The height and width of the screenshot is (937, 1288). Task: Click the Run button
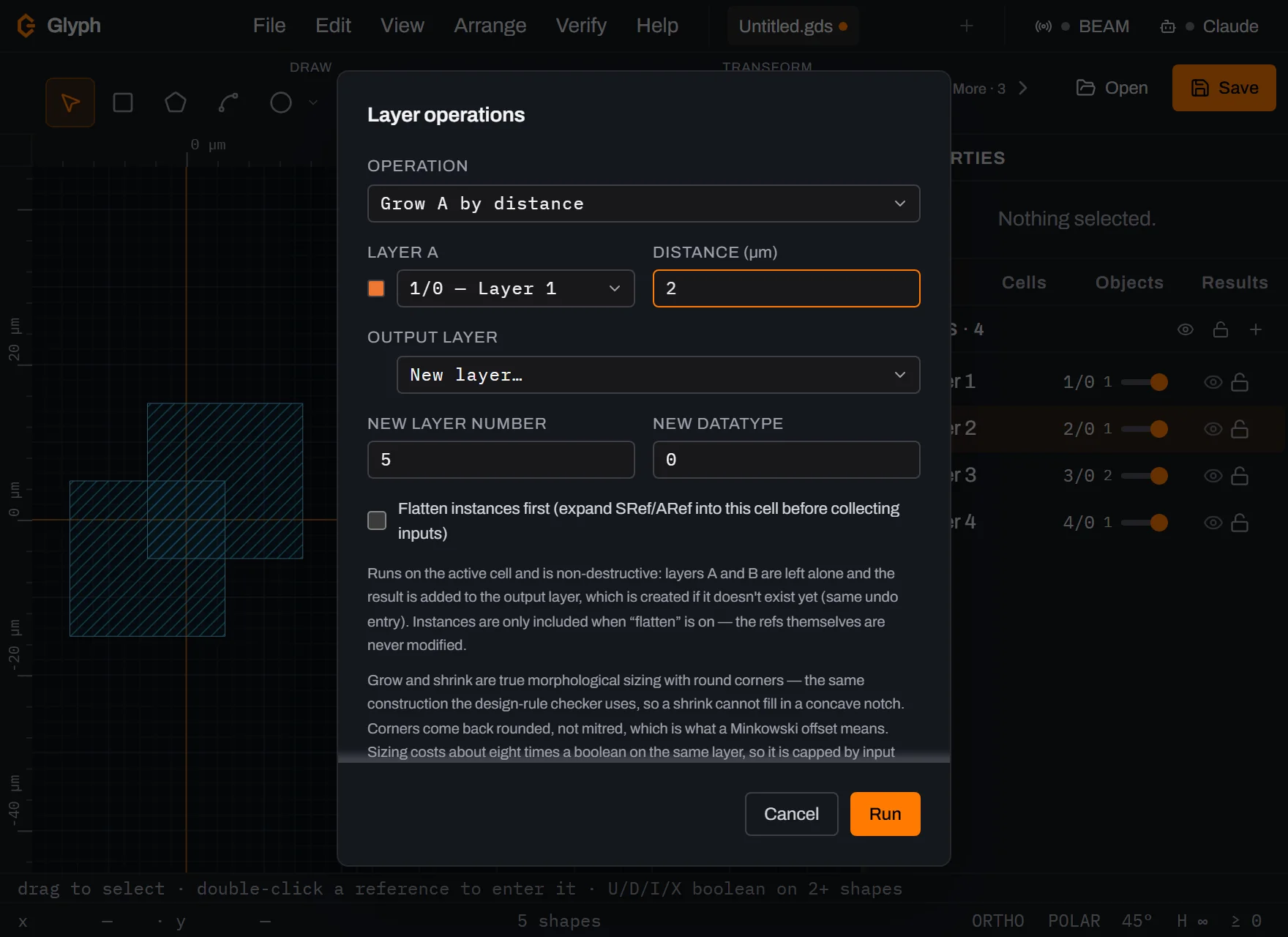(885, 814)
